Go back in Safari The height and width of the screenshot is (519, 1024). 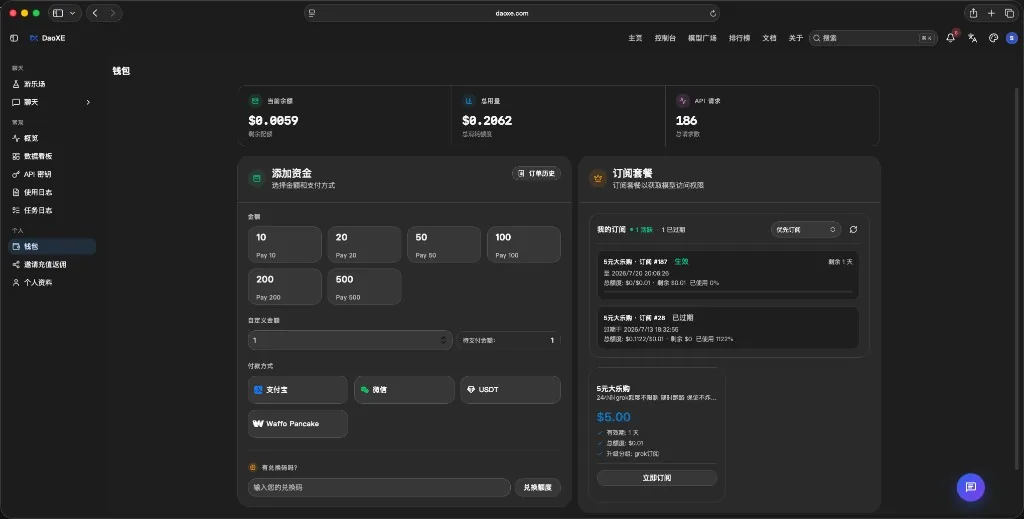pos(95,13)
